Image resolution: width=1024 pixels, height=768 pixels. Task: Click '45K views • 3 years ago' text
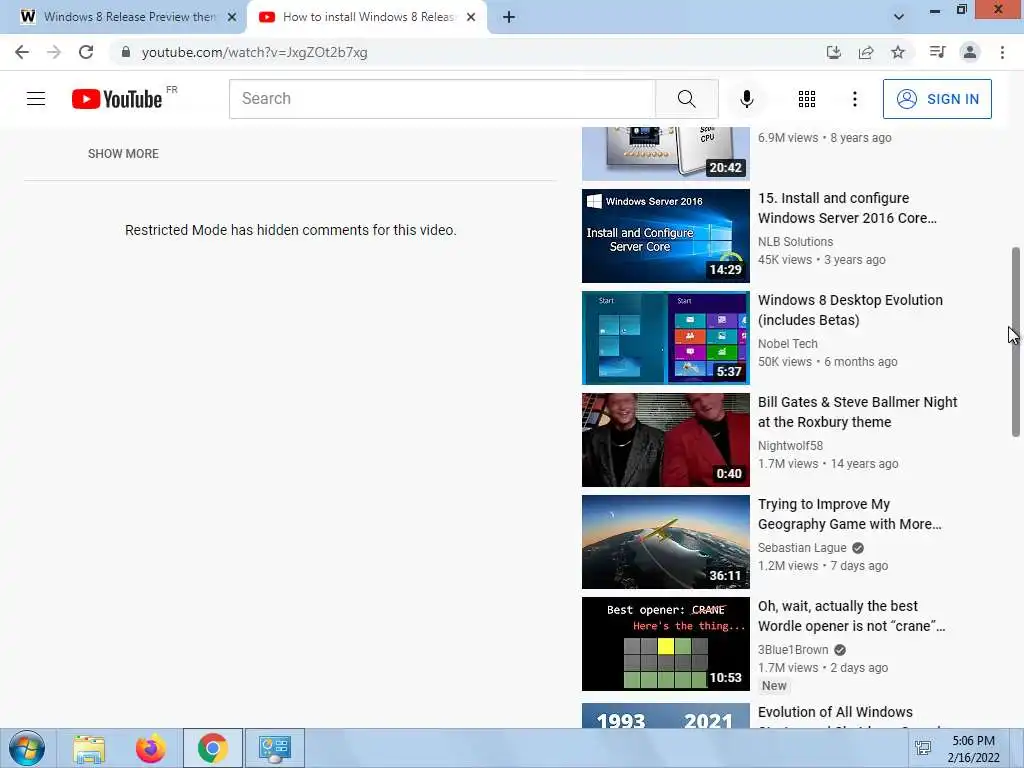(822, 259)
